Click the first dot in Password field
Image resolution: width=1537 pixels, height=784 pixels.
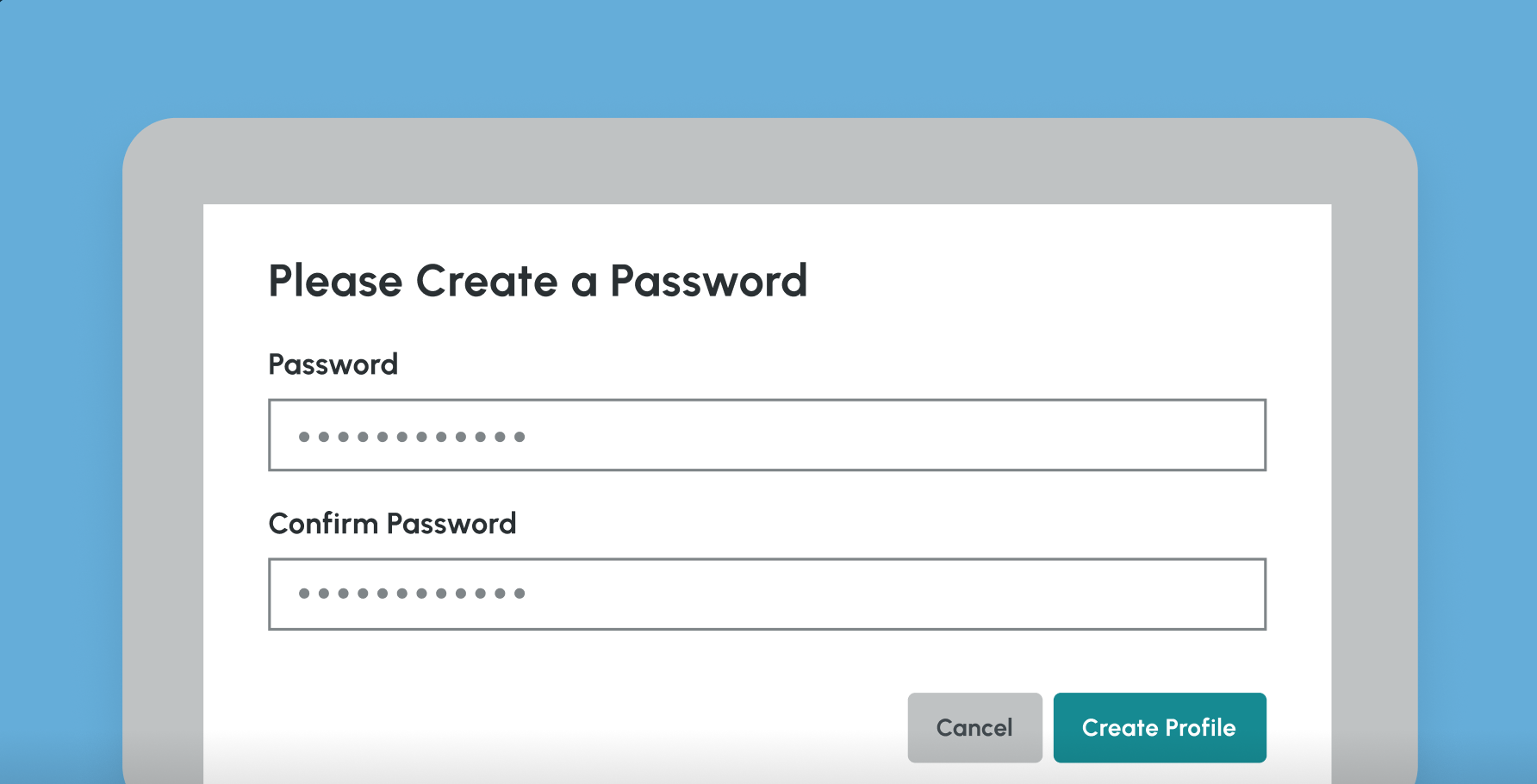coord(304,437)
